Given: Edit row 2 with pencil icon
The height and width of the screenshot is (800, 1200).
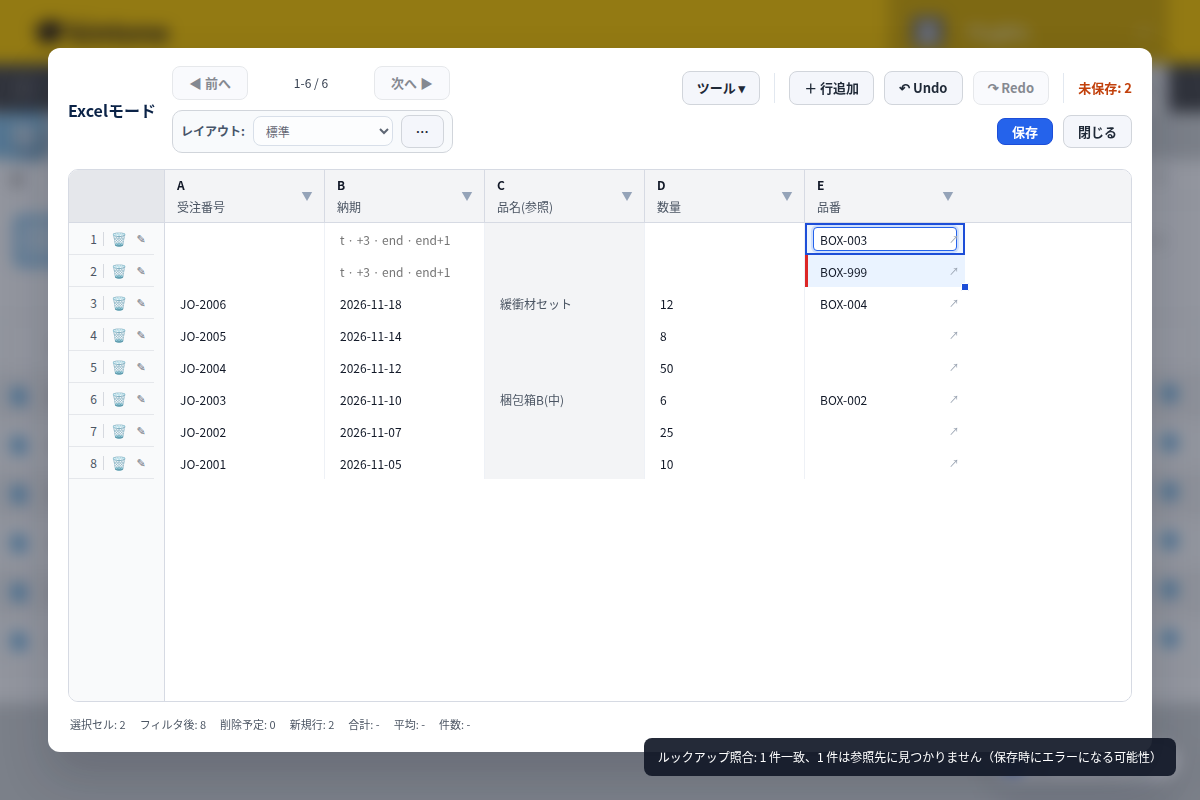Looking at the screenshot, I should click(141, 272).
